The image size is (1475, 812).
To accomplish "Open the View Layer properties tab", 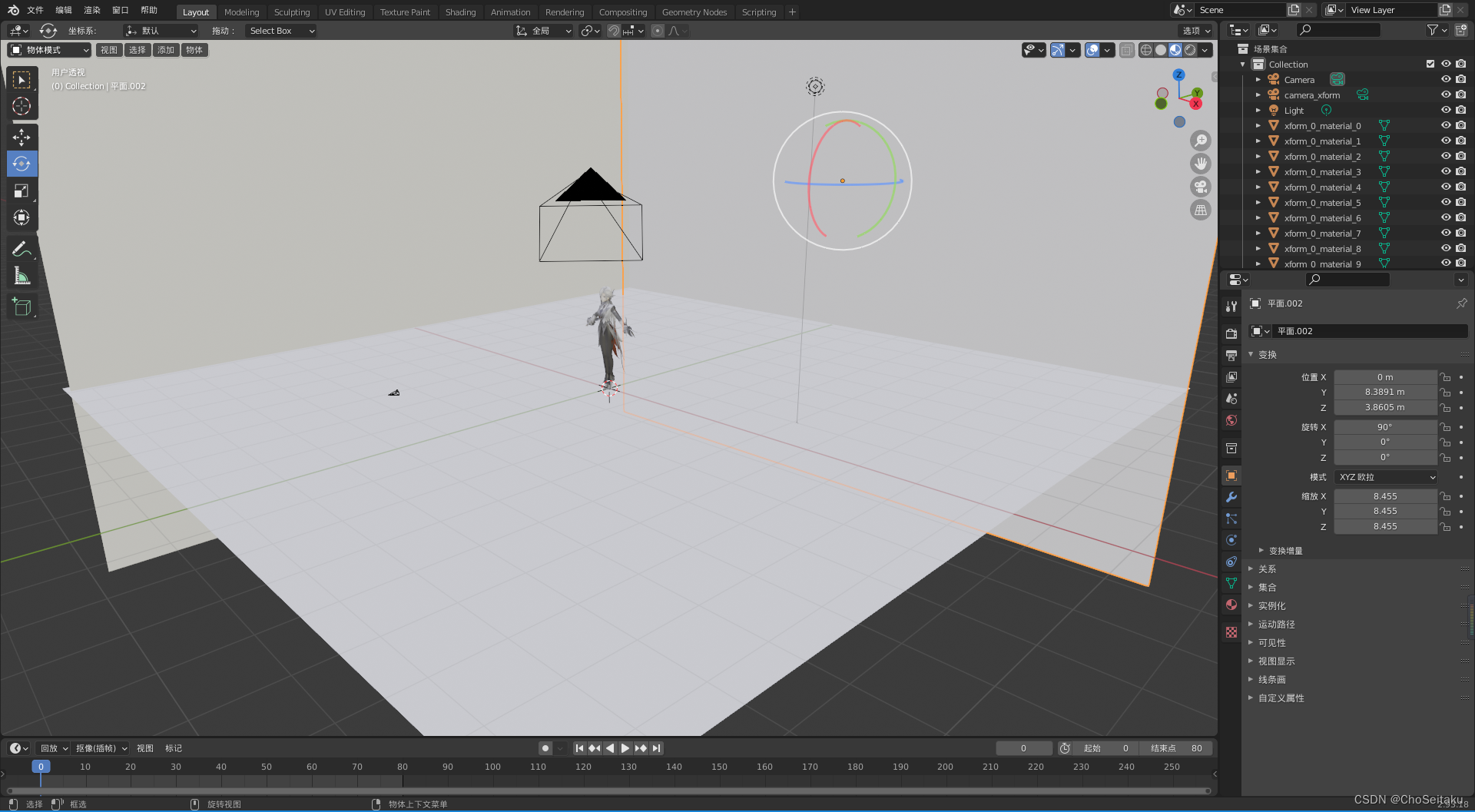I will 1231,377.
